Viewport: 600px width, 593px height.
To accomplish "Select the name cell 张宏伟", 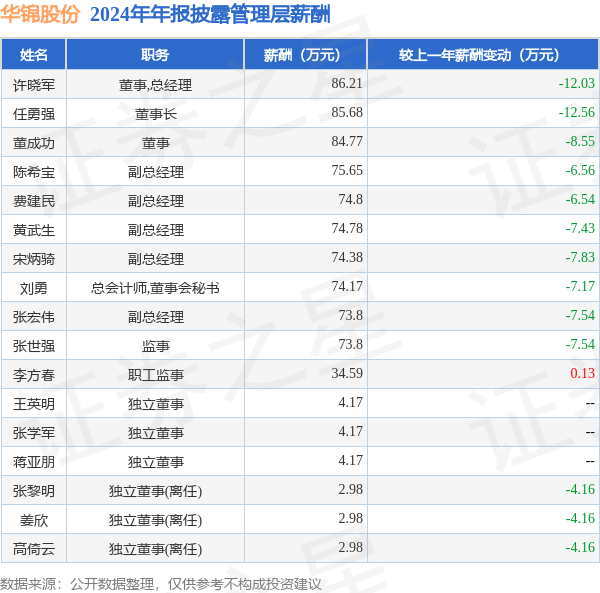I will 34,317.
